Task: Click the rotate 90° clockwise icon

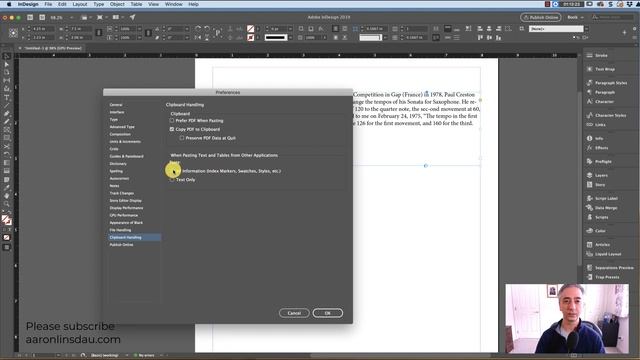Action: tap(198, 29)
